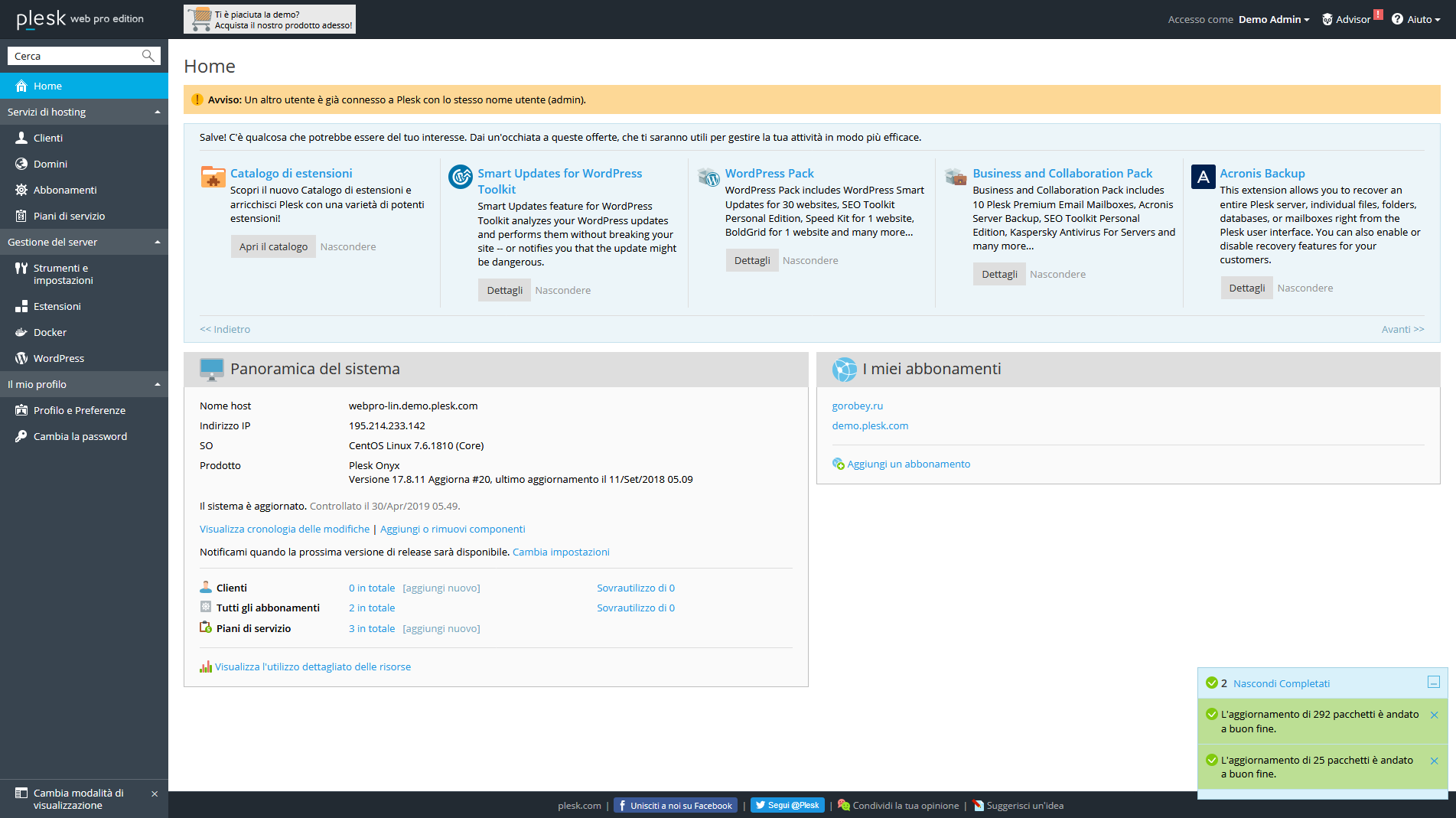Collapse the Servizi di hosting section
This screenshot has height=818, width=1456.
pyautogui.click(x=158, y=112)
